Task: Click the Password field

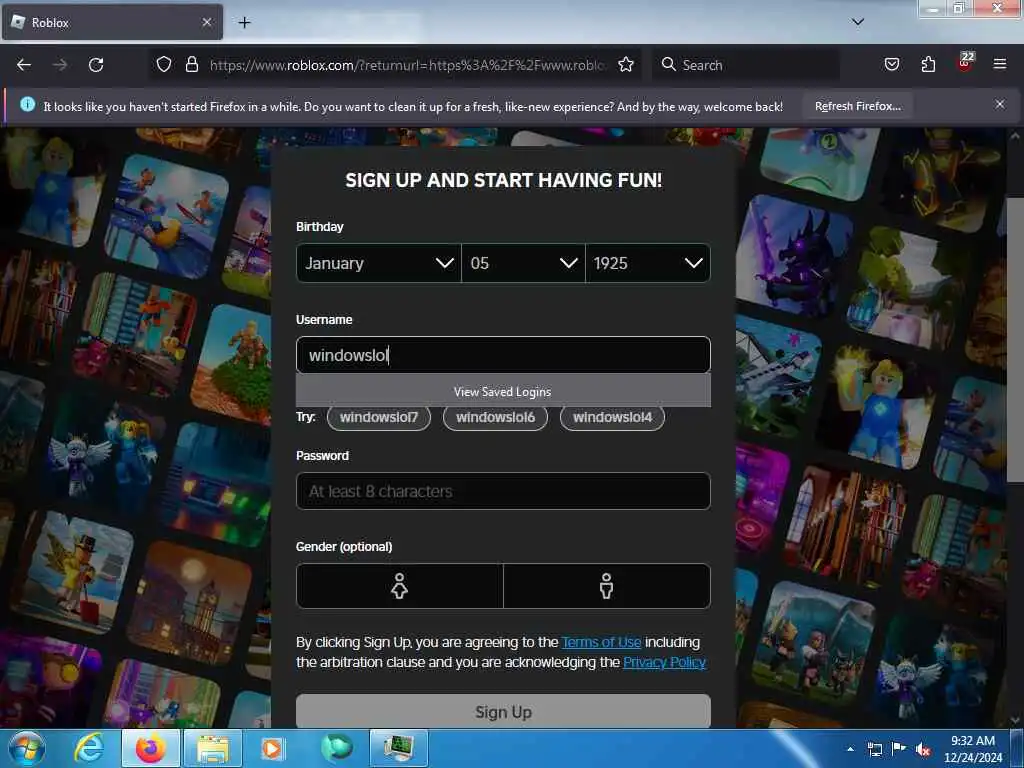Action: (x=503, y=491)
